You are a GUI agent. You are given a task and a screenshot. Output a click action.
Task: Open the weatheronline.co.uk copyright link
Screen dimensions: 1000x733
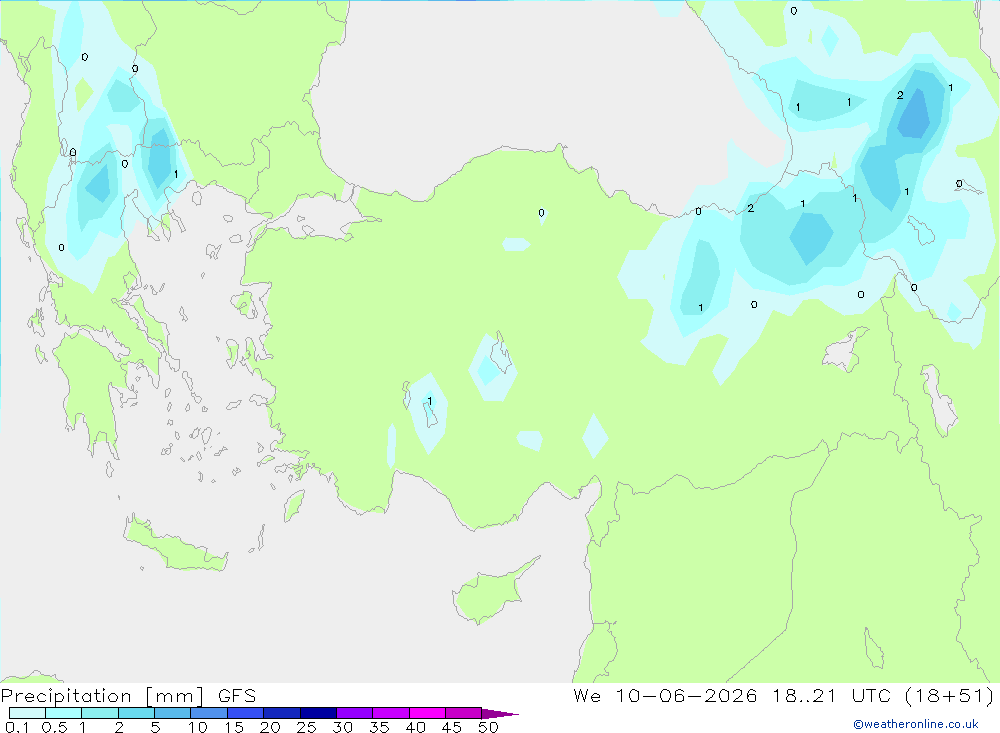point(916,724)
